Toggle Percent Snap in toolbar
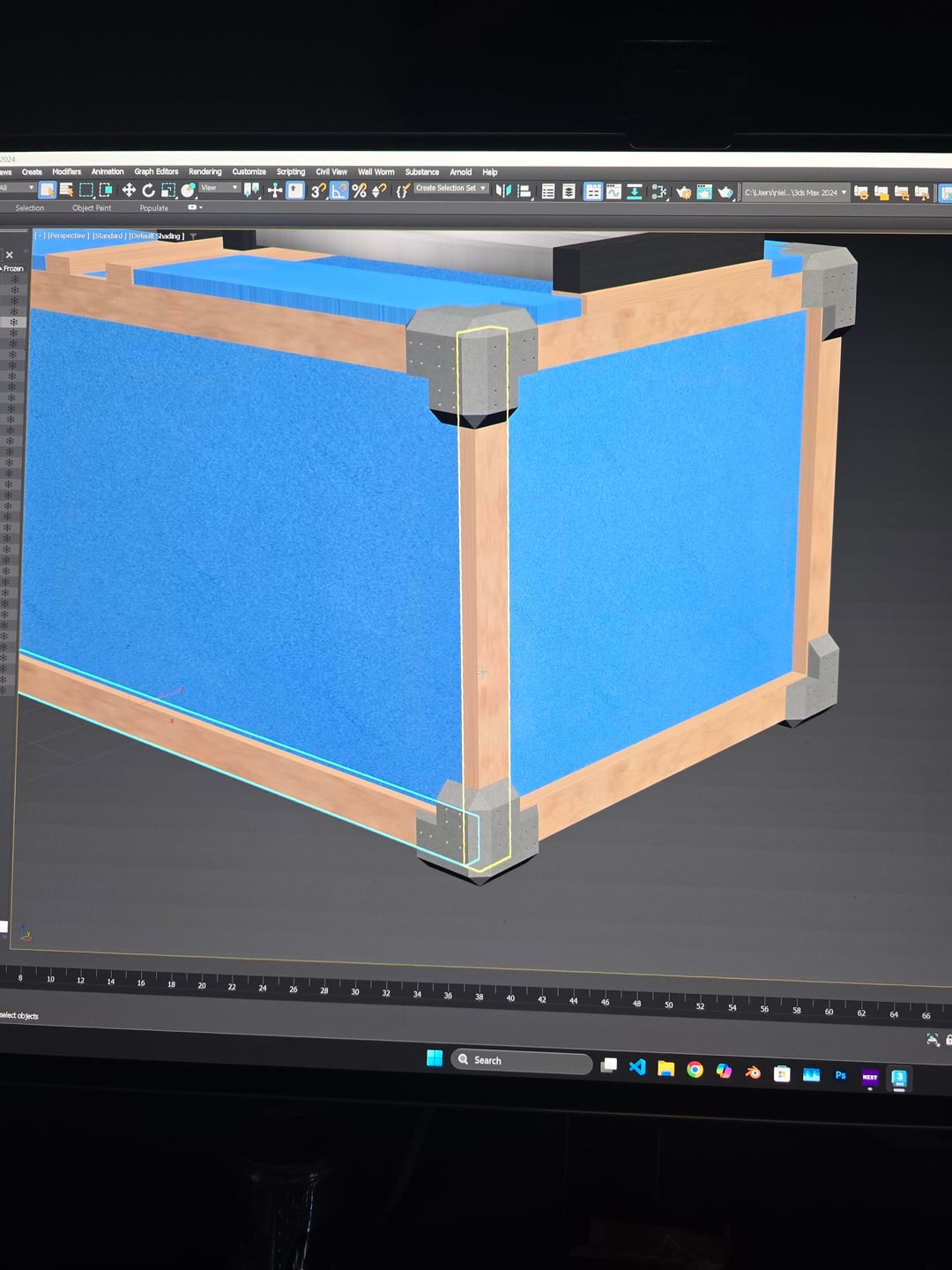The height and width of the screenshot is (1270, 952). [x=359, y=190]
